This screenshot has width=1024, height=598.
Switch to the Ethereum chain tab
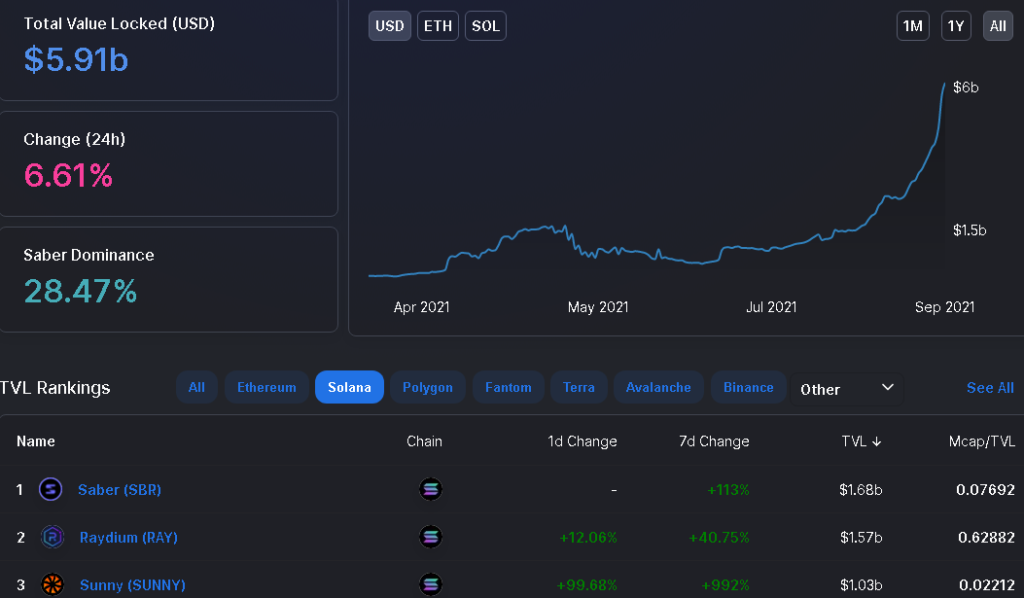pyautogui.click(x=266, y=388)
